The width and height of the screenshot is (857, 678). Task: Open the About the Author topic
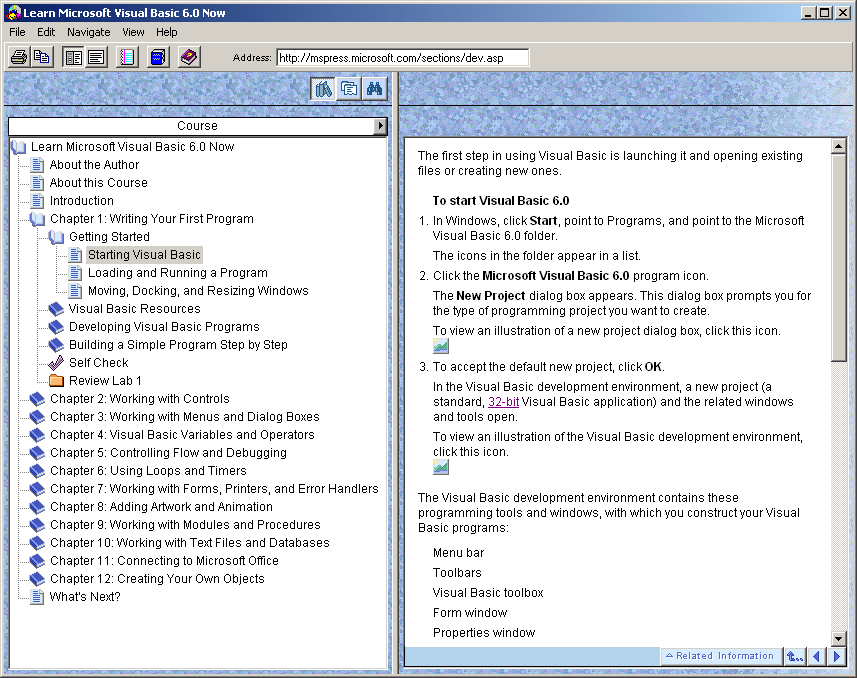pyautogui.click(x=94, y=165)
